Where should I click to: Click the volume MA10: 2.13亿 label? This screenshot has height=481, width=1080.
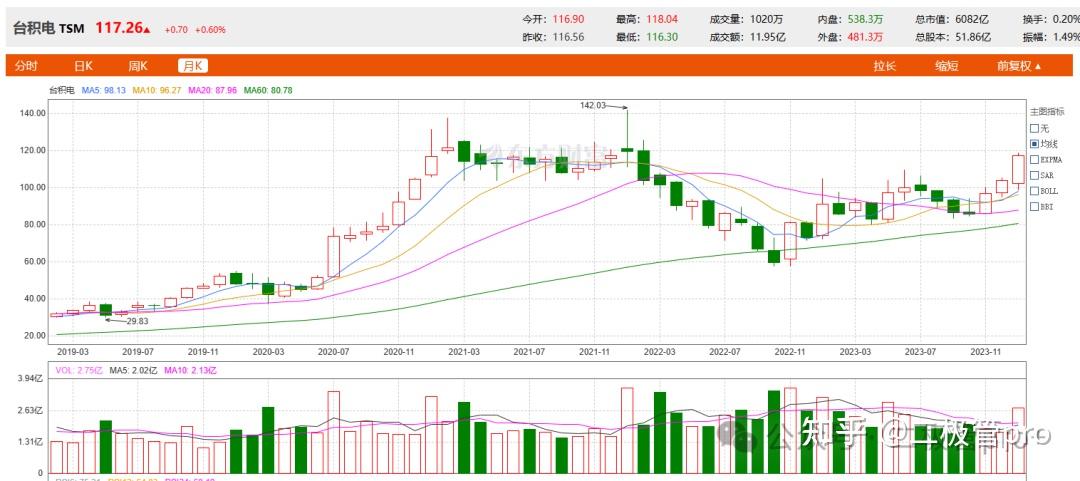pos(190,371)
